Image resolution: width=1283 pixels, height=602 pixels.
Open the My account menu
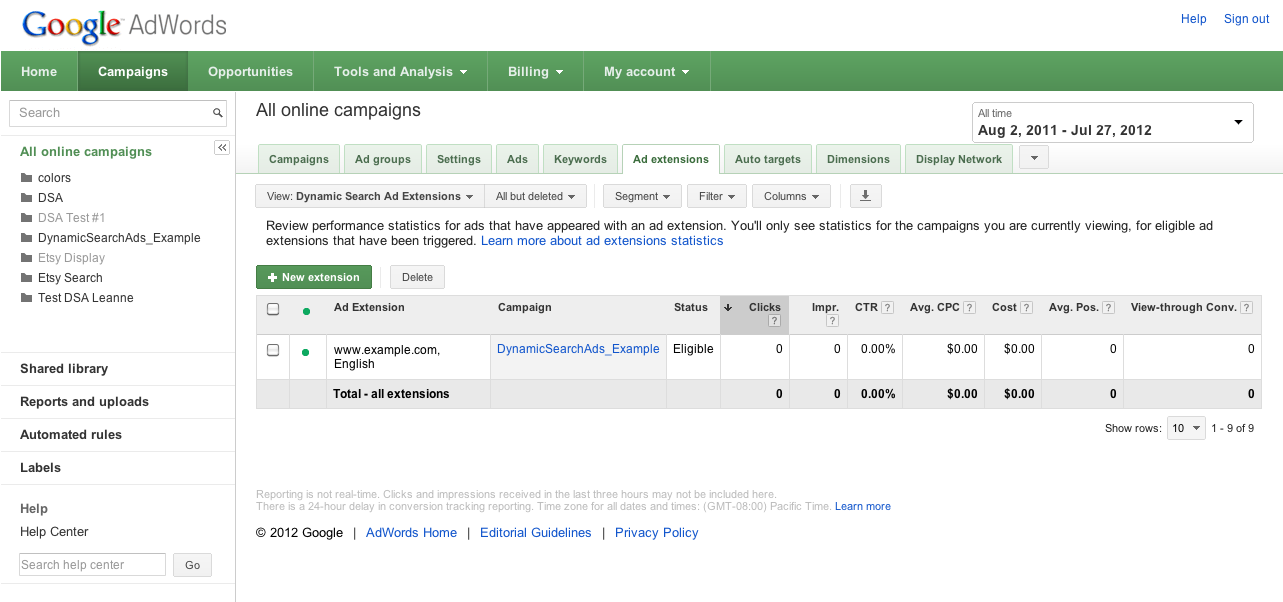(x=646, y=72)
